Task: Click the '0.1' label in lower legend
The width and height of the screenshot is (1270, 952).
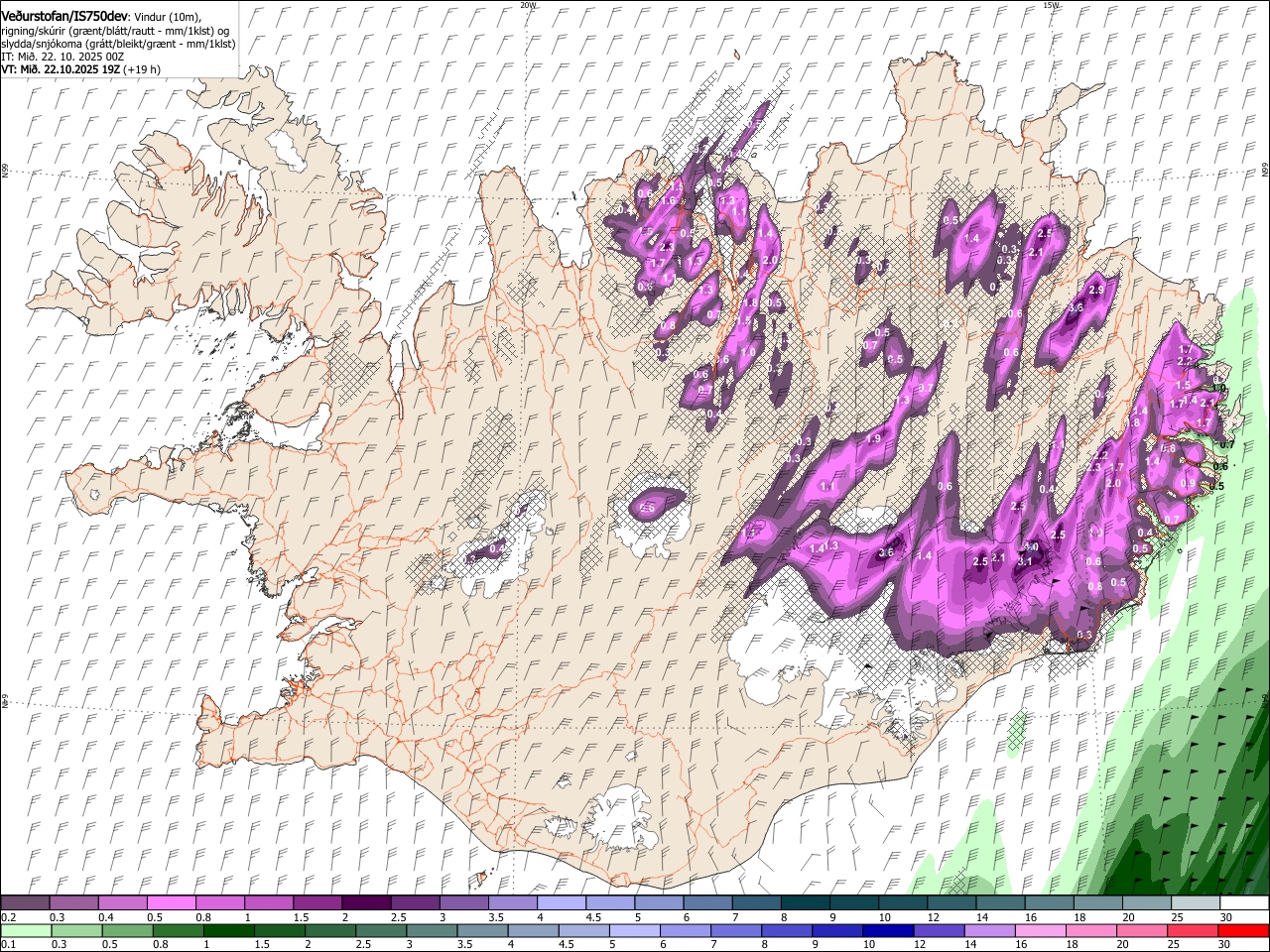Action: coord(7,944)
